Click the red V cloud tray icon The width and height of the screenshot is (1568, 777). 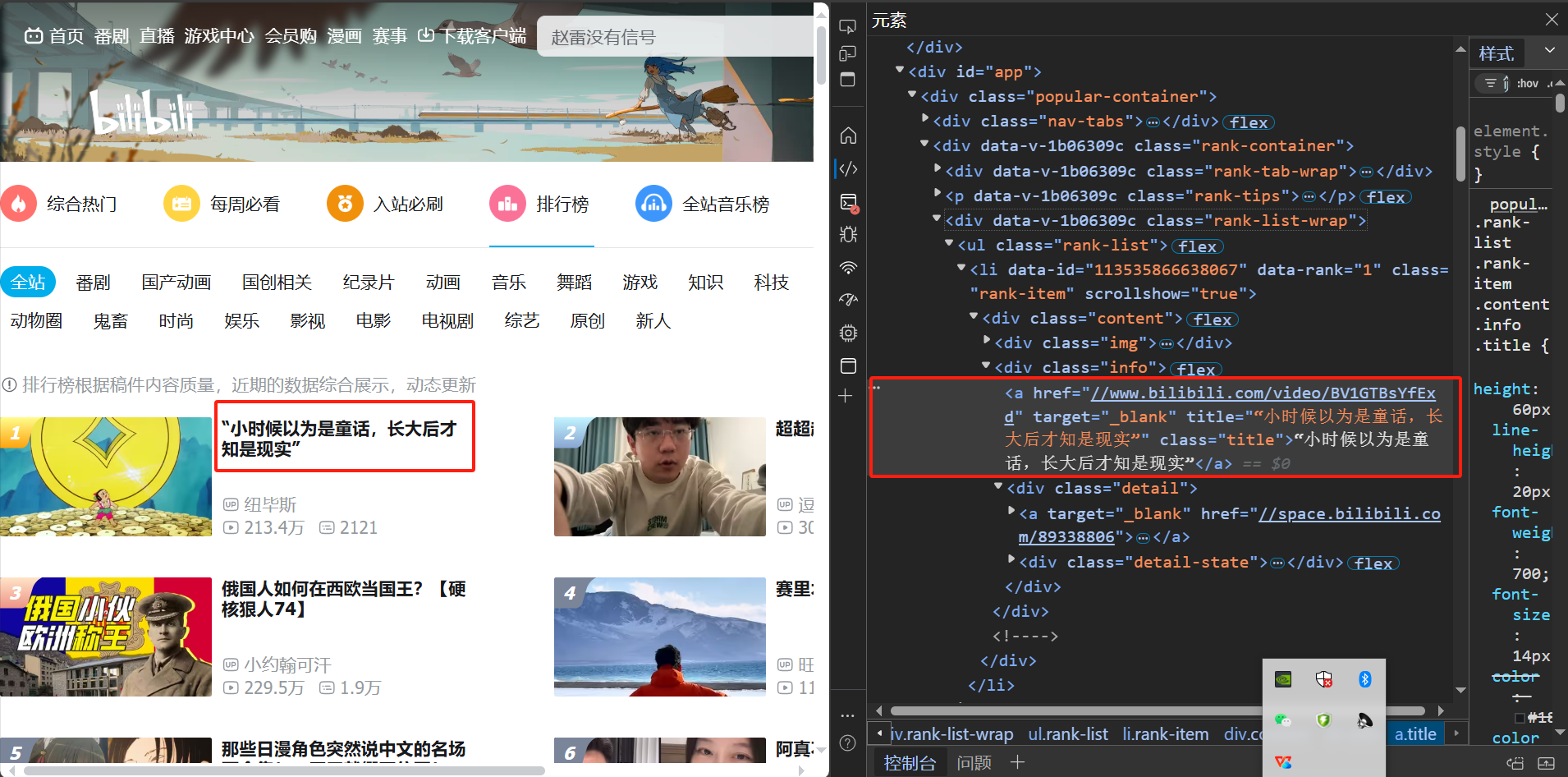click(x=1283, y=762)
